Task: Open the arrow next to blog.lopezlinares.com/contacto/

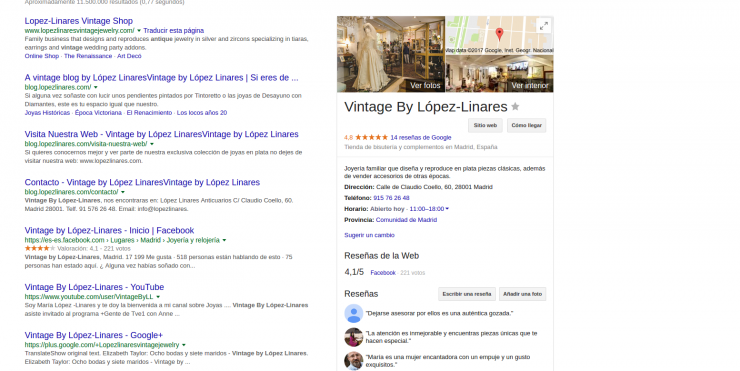Action: (123, 192)
